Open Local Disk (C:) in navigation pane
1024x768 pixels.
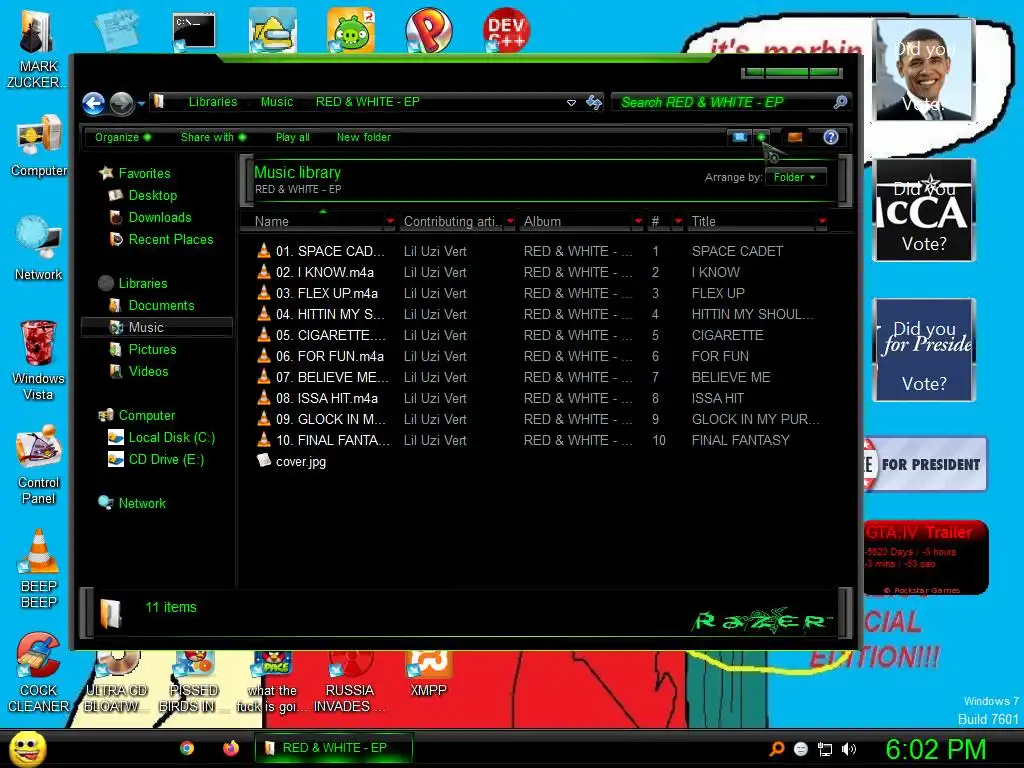point(171,437)
